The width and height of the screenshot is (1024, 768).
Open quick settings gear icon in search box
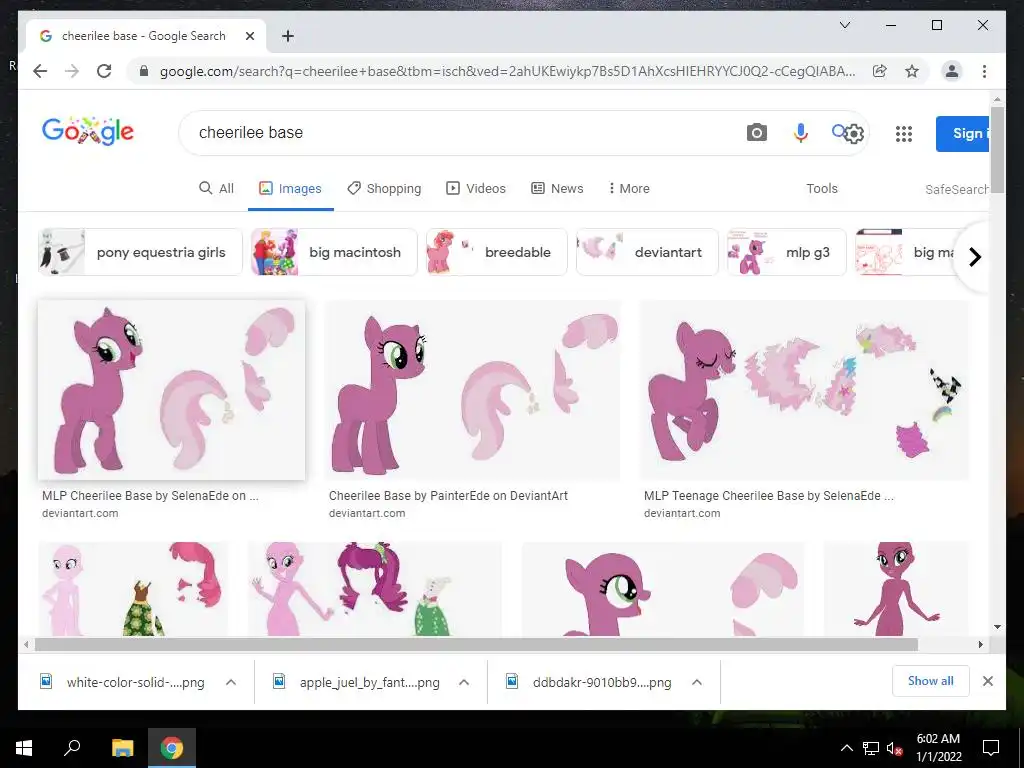[x=854, y=134]
